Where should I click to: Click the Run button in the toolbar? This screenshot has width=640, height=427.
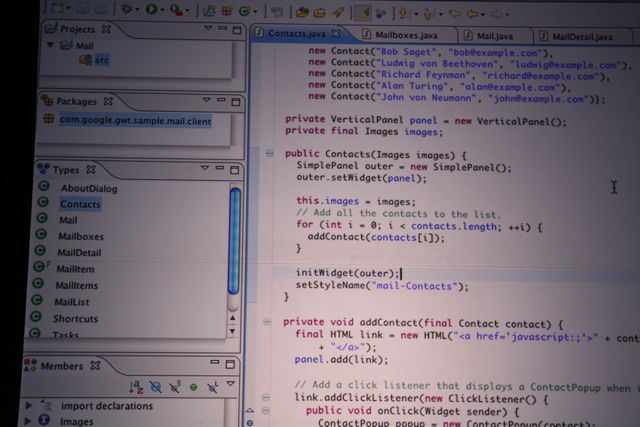coord(152,10)
